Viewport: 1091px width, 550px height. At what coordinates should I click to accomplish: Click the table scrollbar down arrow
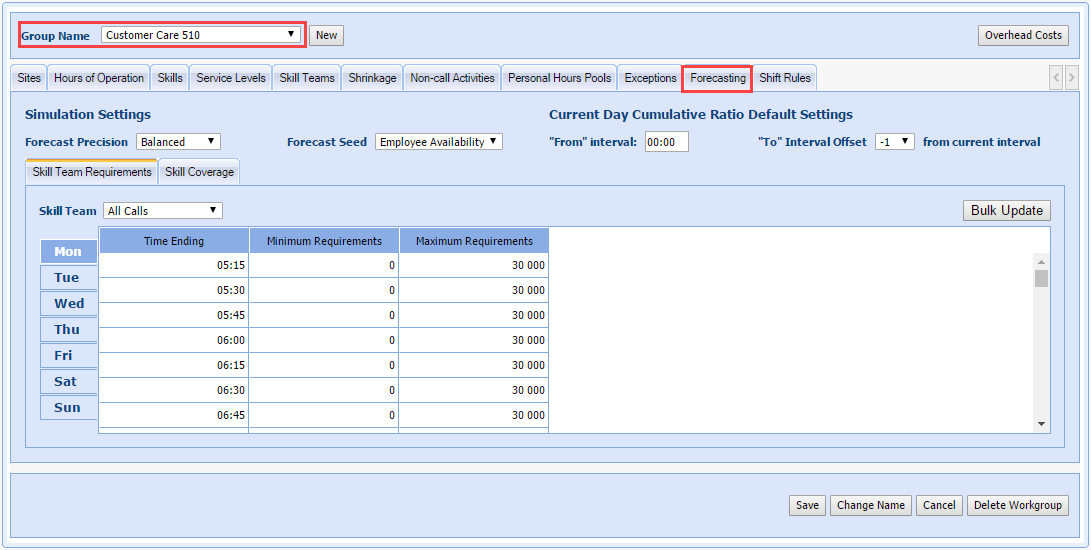coord(1041,424)
